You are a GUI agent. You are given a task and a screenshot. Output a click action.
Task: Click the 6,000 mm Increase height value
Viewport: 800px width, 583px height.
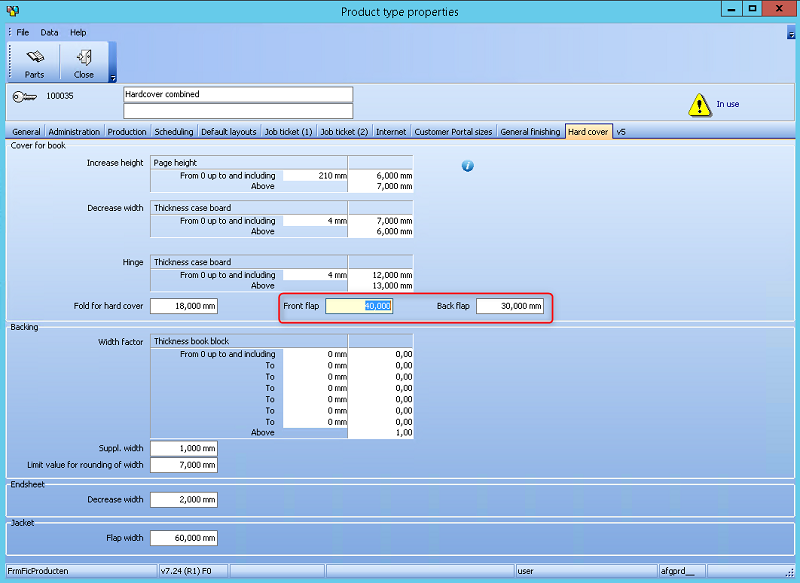[381, 175]
